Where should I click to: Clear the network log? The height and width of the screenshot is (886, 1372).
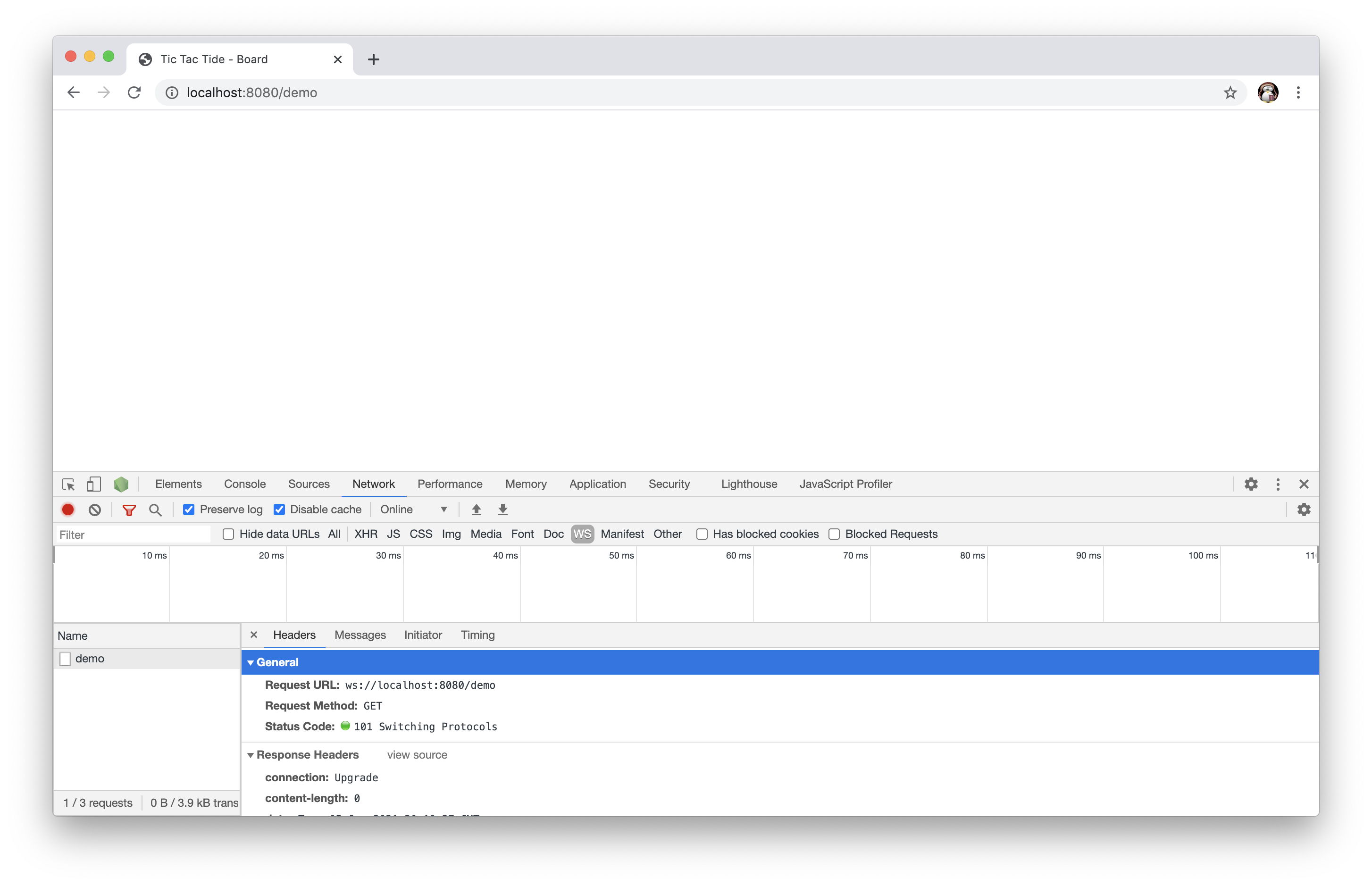(x=95, y=510)
